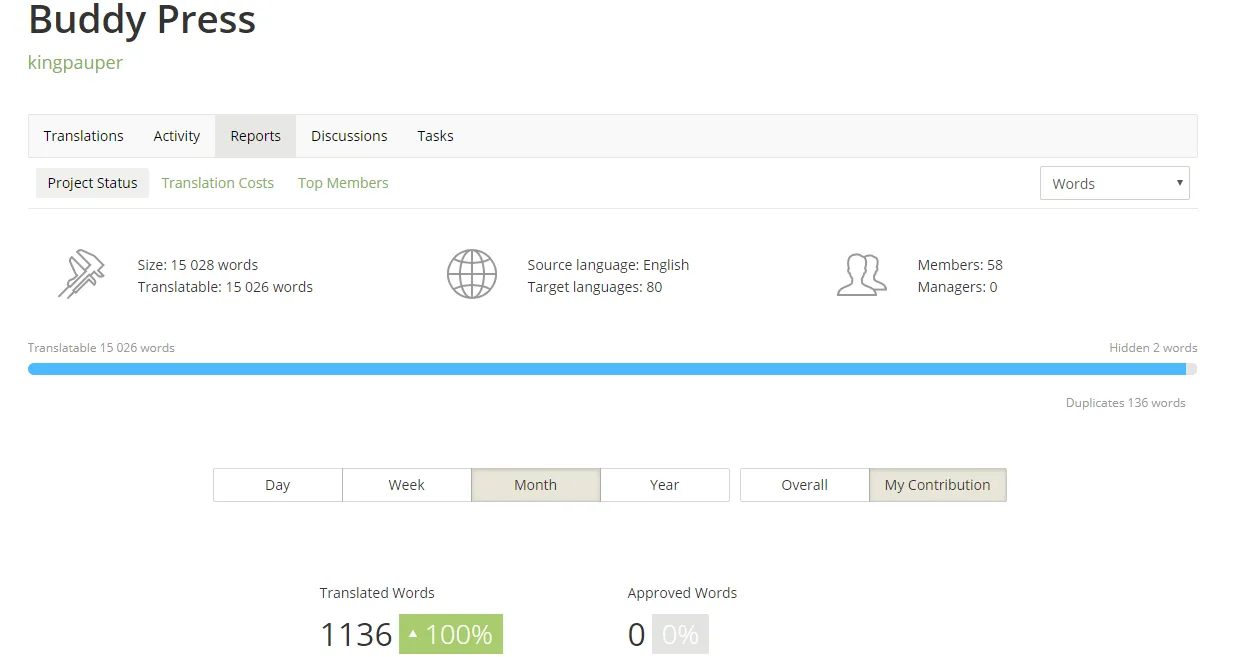Open the Translations tab
This screenshot has width=1255, height=657.
coord(84,136)
